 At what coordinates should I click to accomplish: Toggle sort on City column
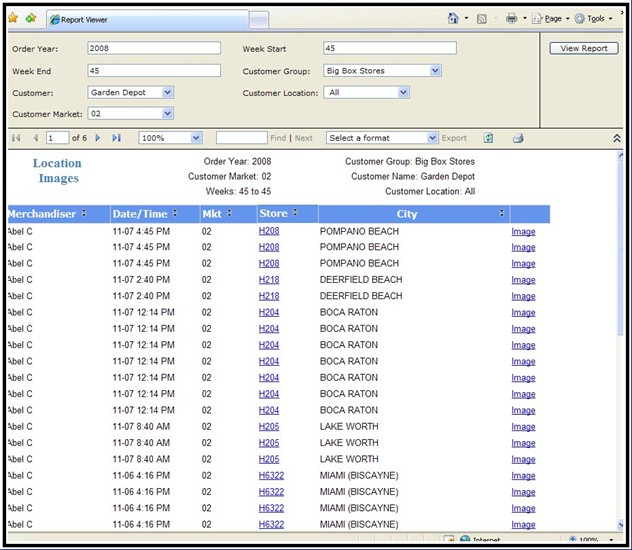(502, 214)
